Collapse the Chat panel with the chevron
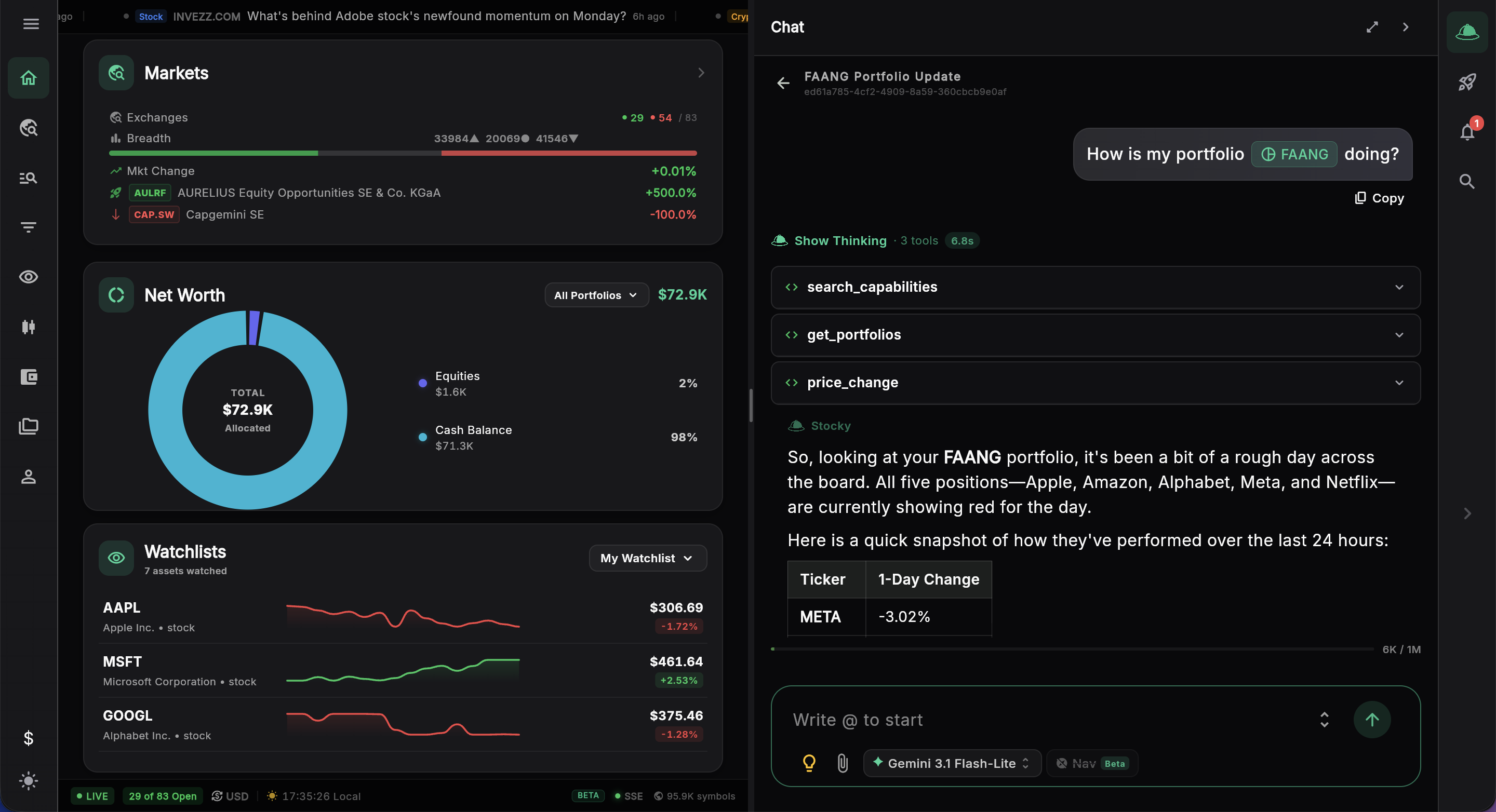This screenshot has height=812, width=1496. point(1406,28)
